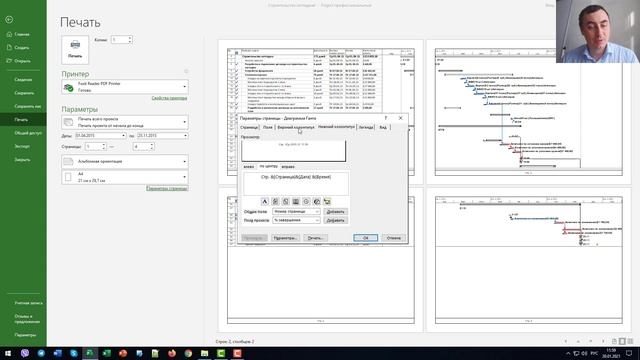This screenshot has width=640, height=360.
Task: Open the notification center icon in the tray
Action: (x=629, y=353)
